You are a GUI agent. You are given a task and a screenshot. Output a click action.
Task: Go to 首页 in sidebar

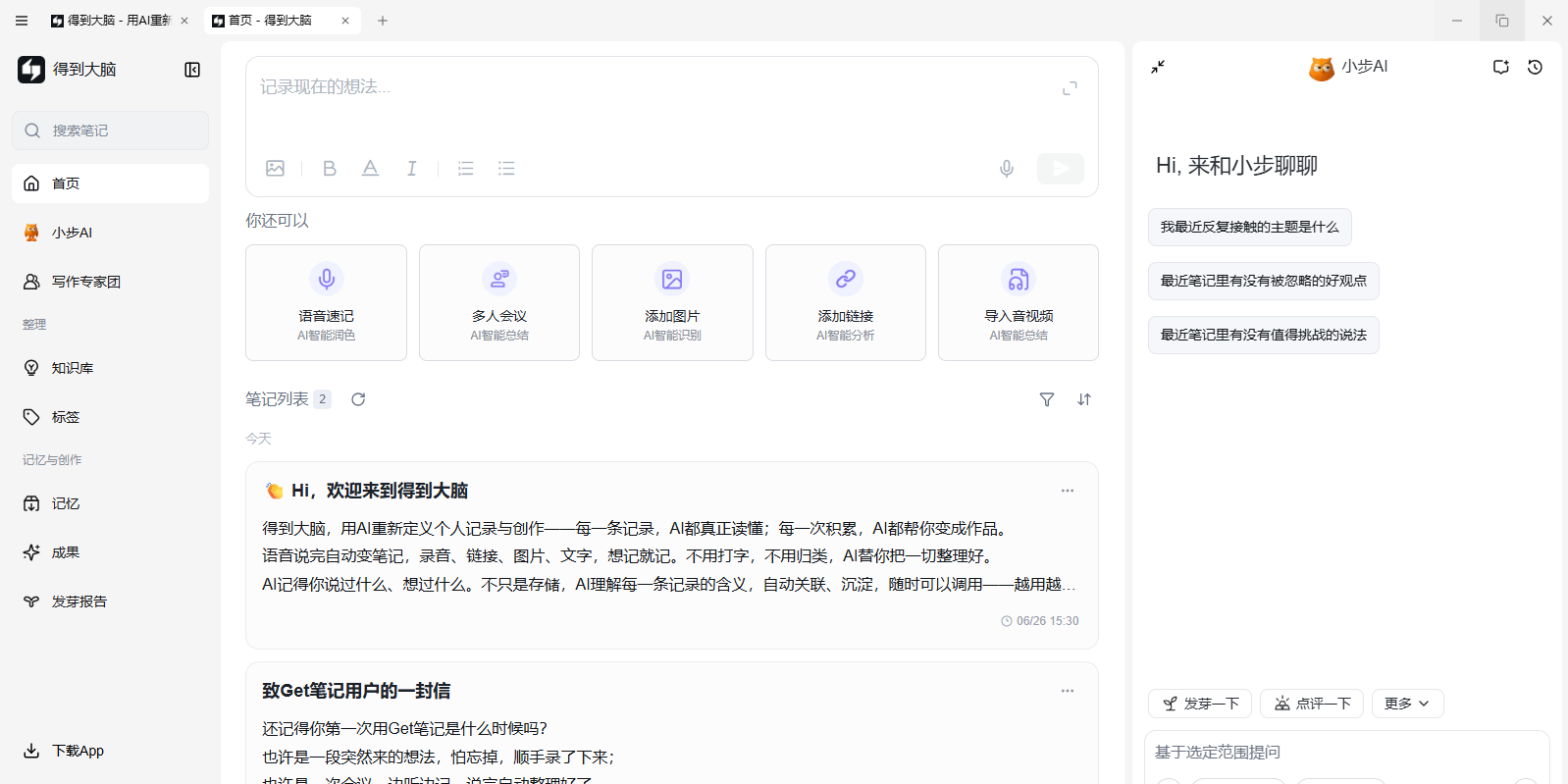click(110, 183)
